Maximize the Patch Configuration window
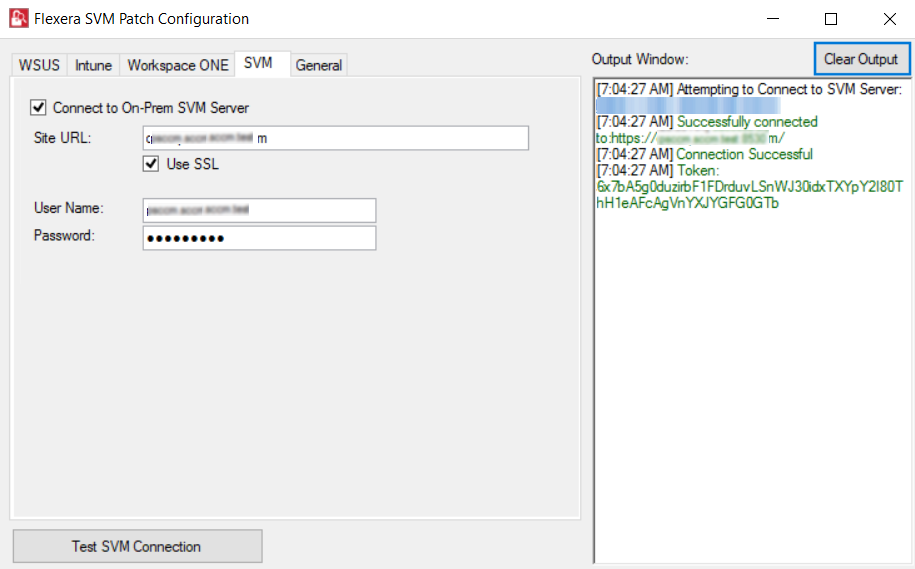This screenshot has width=915, height=569. 831,19
